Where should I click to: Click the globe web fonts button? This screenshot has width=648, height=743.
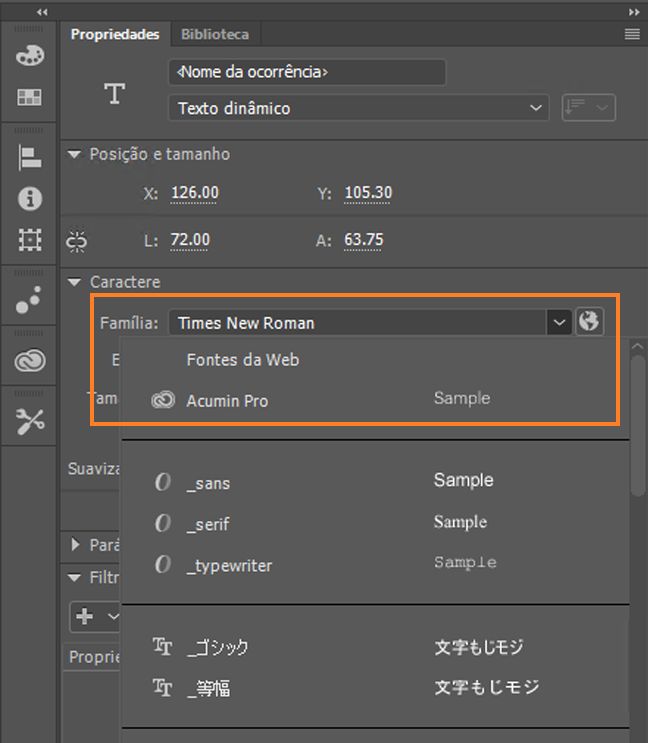(x=589, y=322)
